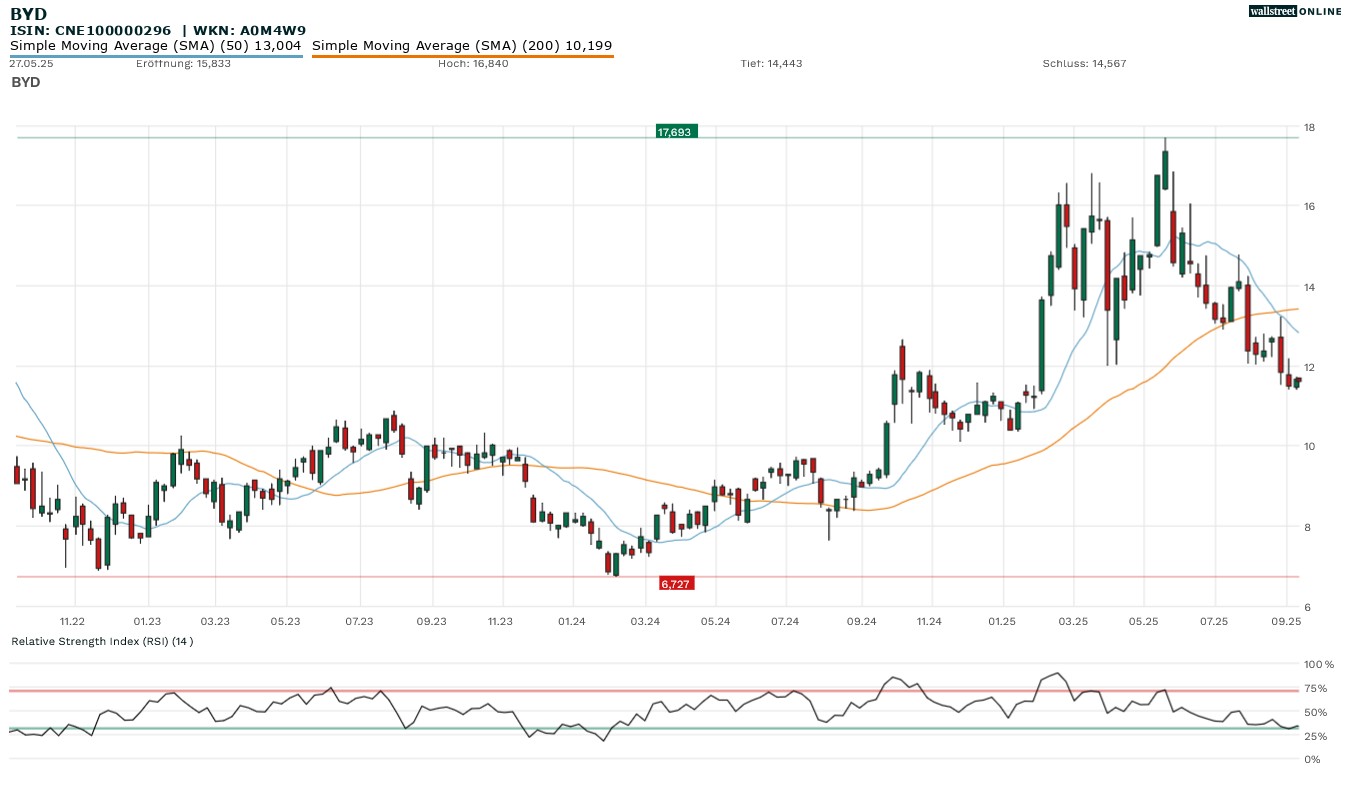Select the SMA (50) 13,004 legend entry
This screenshot has height=786, width=1349.
click(156, 46)
